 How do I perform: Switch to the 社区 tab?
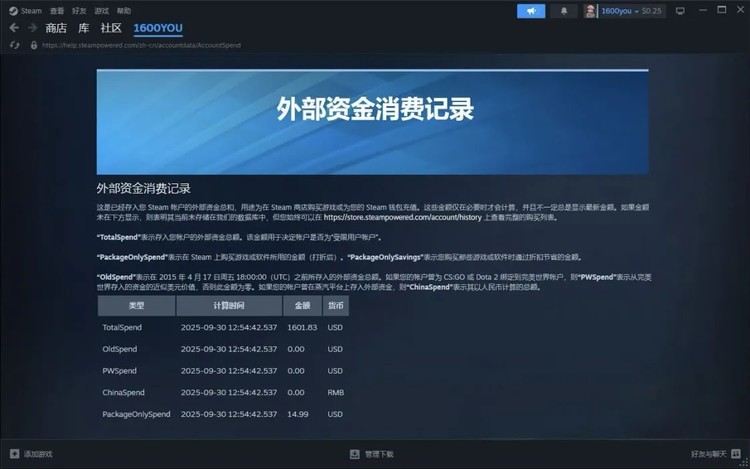click(111, 28)
